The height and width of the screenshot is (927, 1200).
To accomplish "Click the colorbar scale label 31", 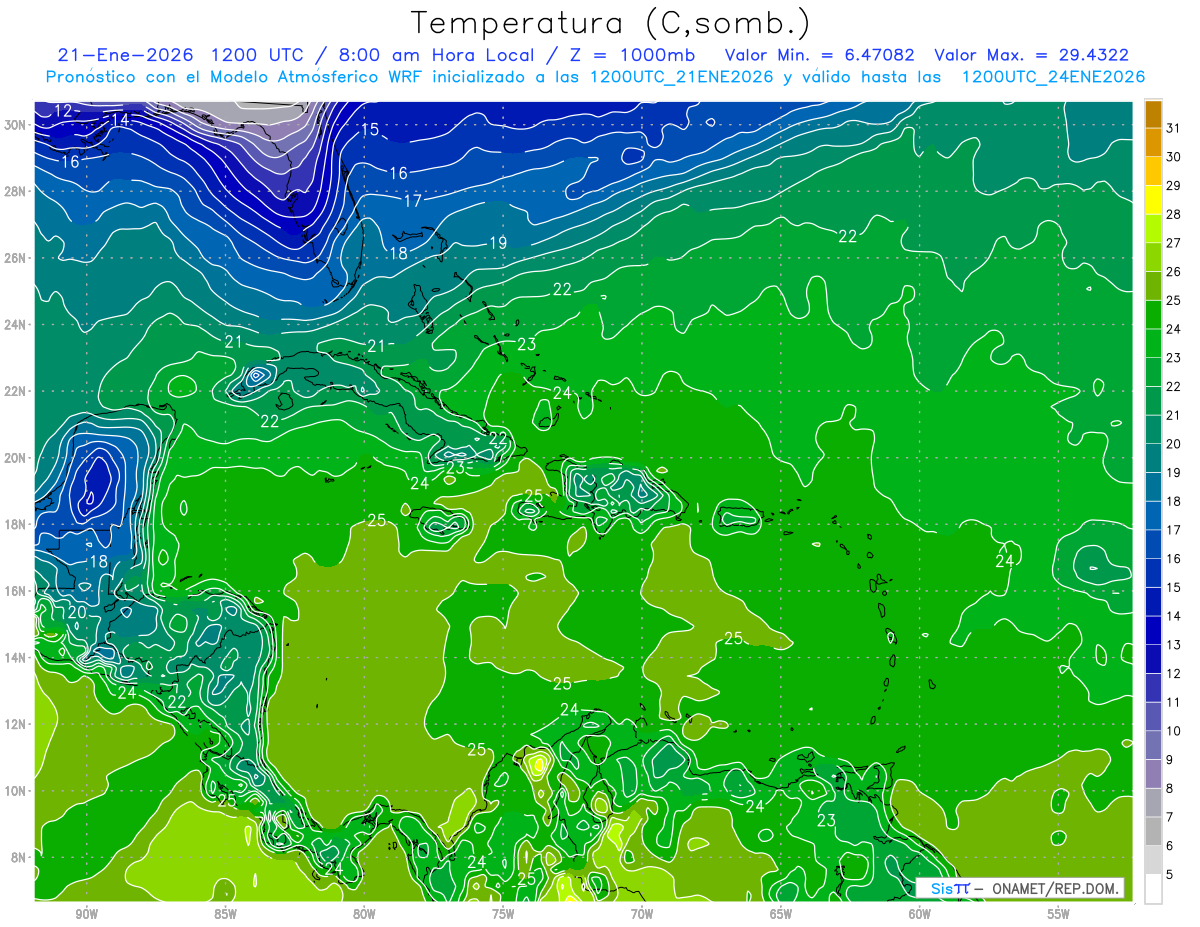I will tap(1174, 129).
